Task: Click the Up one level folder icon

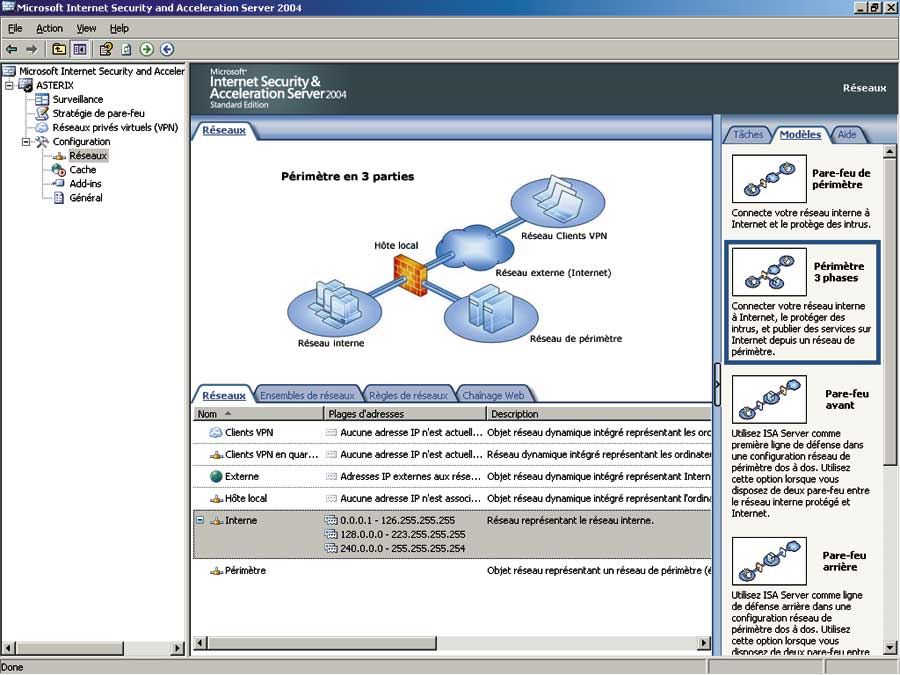Action: (x=59, y=49)
